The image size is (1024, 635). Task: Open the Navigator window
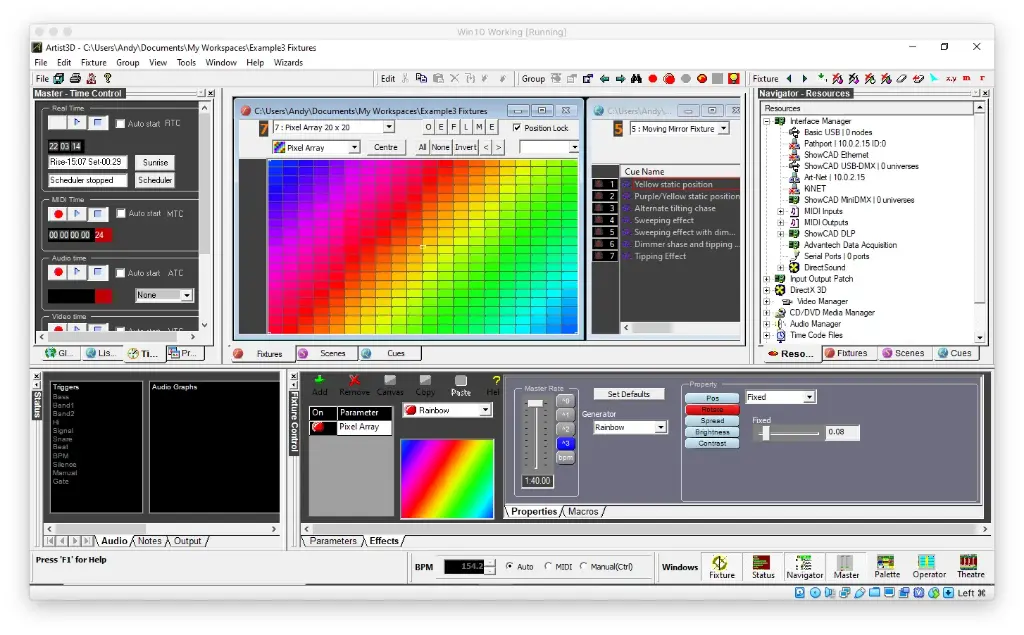coord(805,567)
